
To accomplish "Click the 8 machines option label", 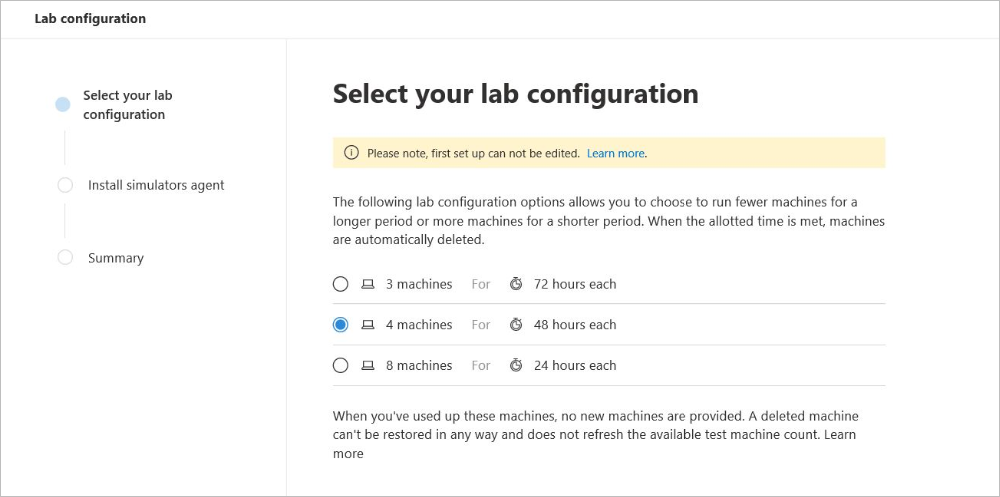I will pyautogui.click(x=419, y=366).
